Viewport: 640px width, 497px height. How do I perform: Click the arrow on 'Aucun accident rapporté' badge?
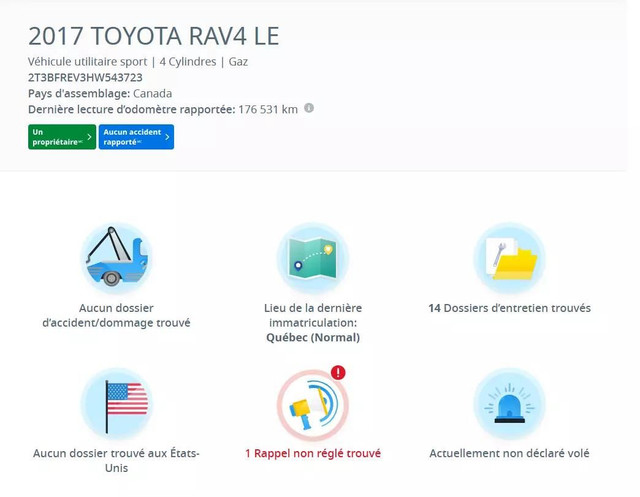(167, 137)
